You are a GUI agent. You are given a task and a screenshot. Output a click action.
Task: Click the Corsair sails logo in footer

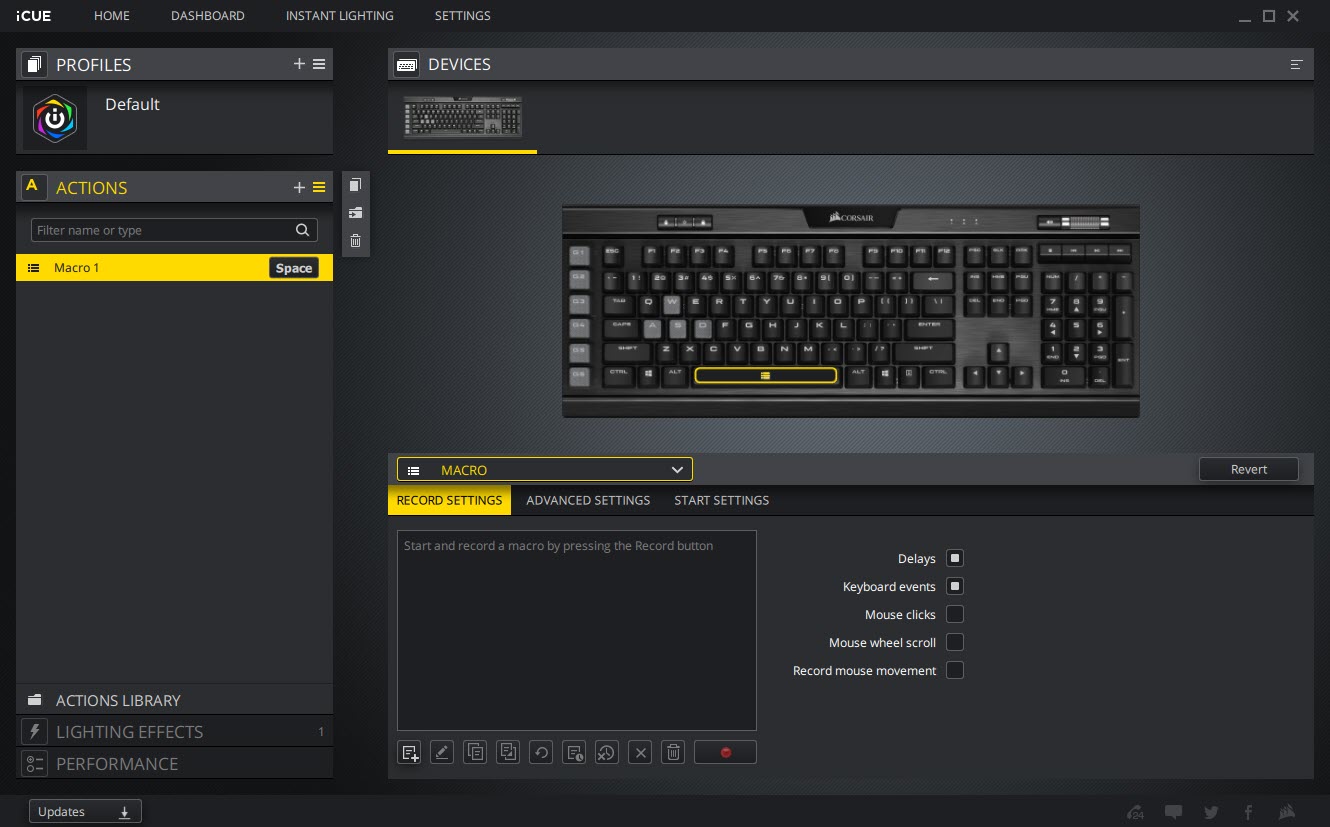tap(1288, 812)
